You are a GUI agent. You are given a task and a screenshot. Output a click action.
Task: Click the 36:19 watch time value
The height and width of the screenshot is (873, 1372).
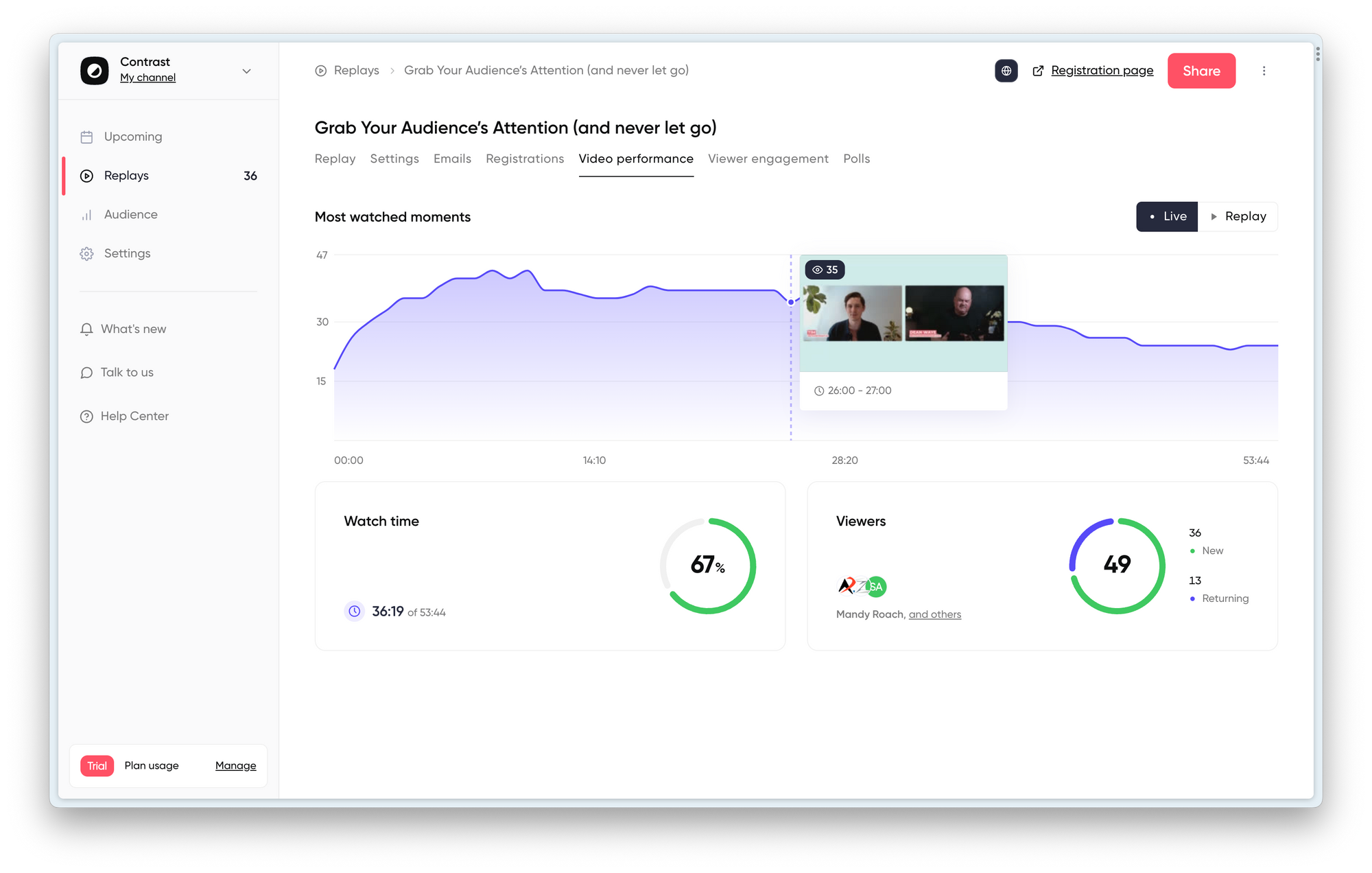[x=388, y=612]
